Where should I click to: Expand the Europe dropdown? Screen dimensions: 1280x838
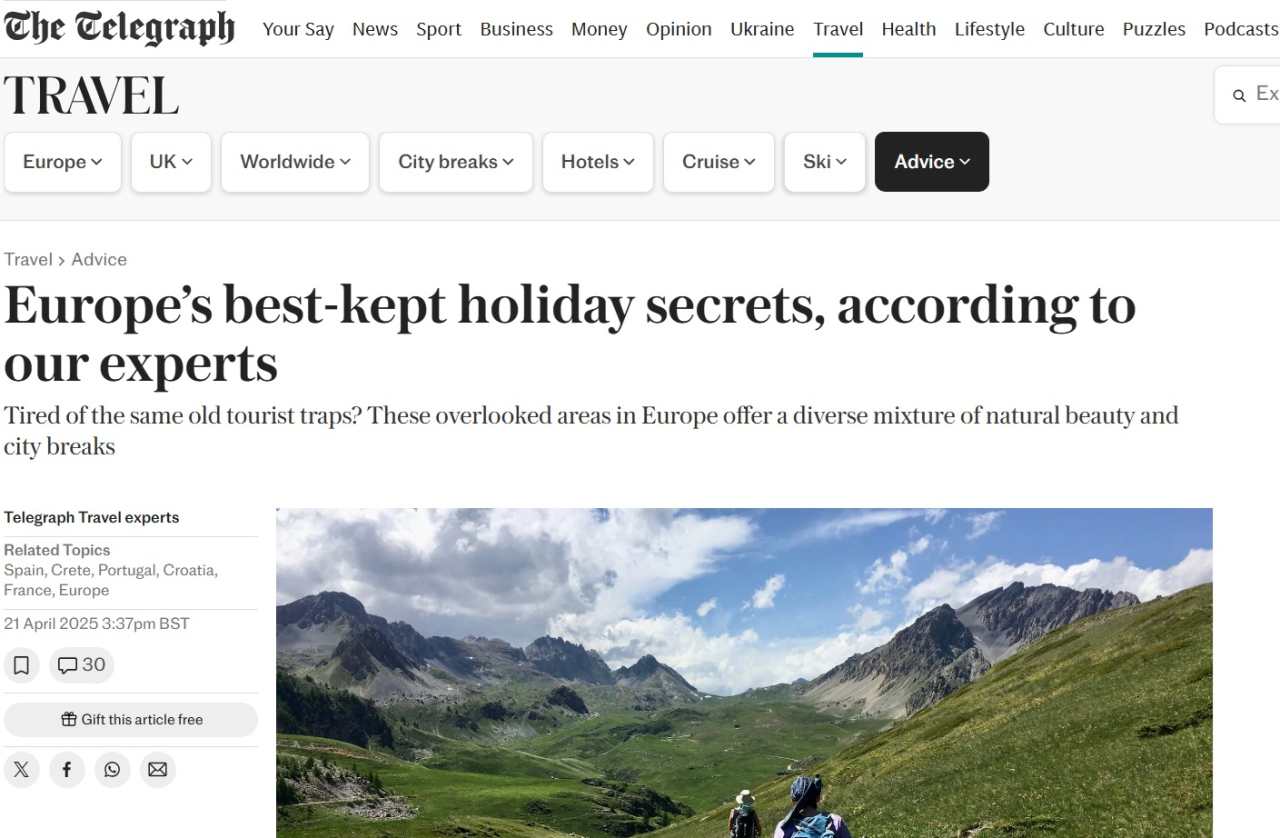[x=63, y=162]
